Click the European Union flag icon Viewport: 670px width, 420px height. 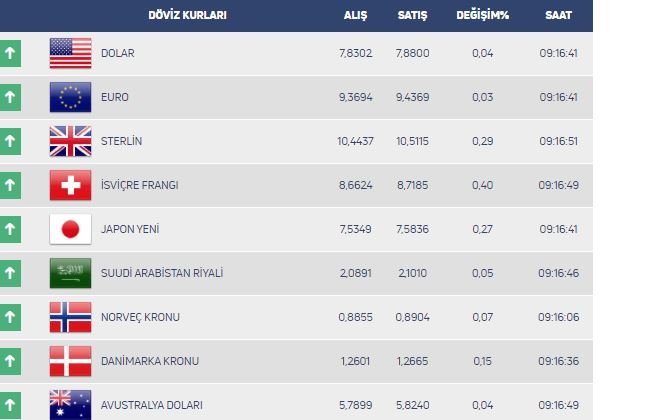click(70, 97)
